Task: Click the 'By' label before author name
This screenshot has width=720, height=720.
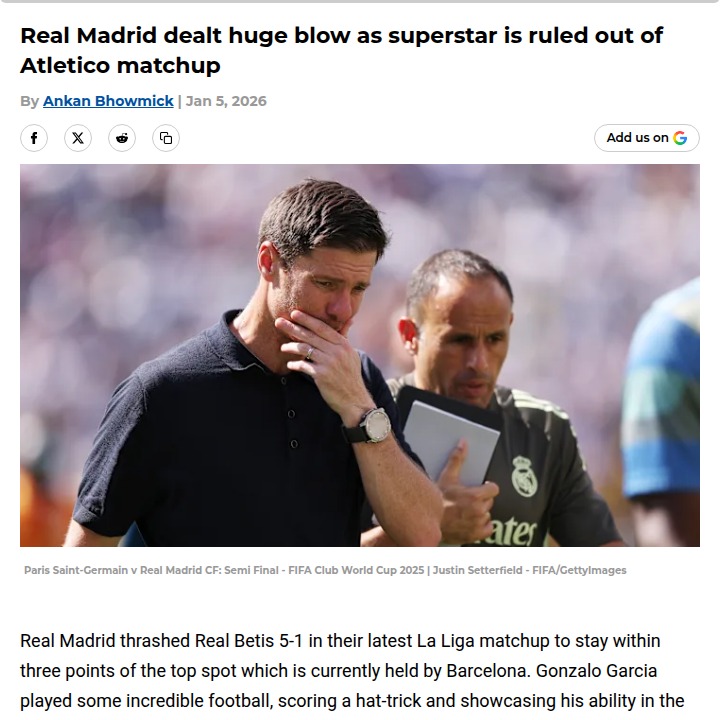Action: [x=29, y=101]
